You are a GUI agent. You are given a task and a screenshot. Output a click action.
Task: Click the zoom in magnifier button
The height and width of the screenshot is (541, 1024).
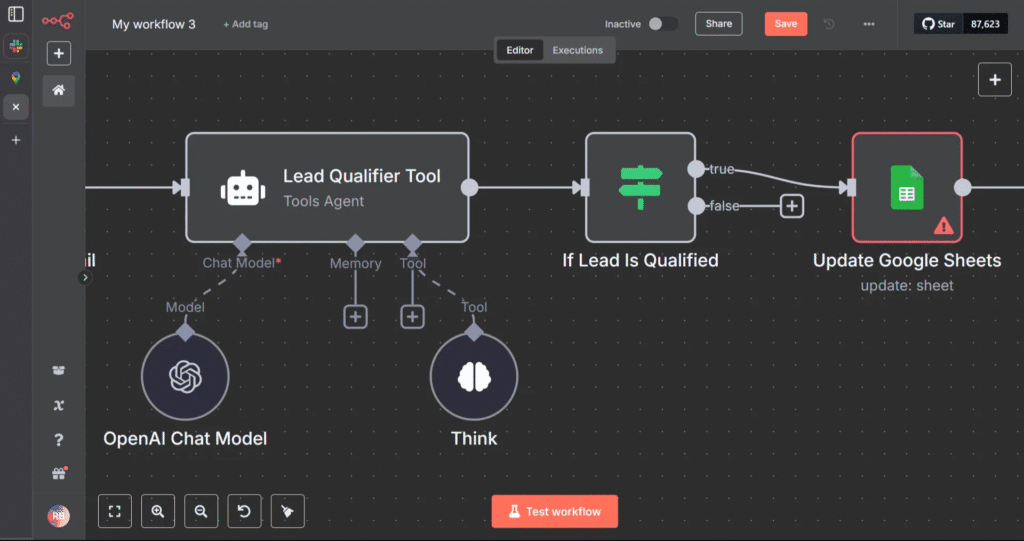pyautogui.click(x=158, y=511)
